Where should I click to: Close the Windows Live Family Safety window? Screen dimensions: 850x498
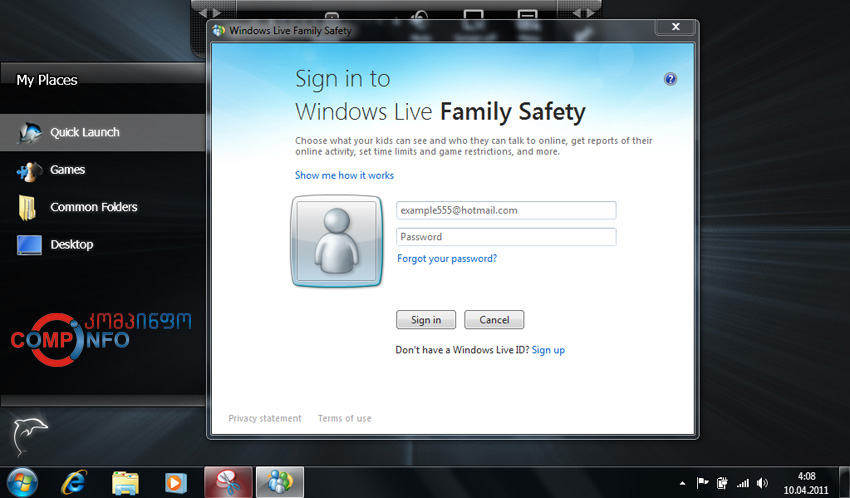[x=675, y=27]
